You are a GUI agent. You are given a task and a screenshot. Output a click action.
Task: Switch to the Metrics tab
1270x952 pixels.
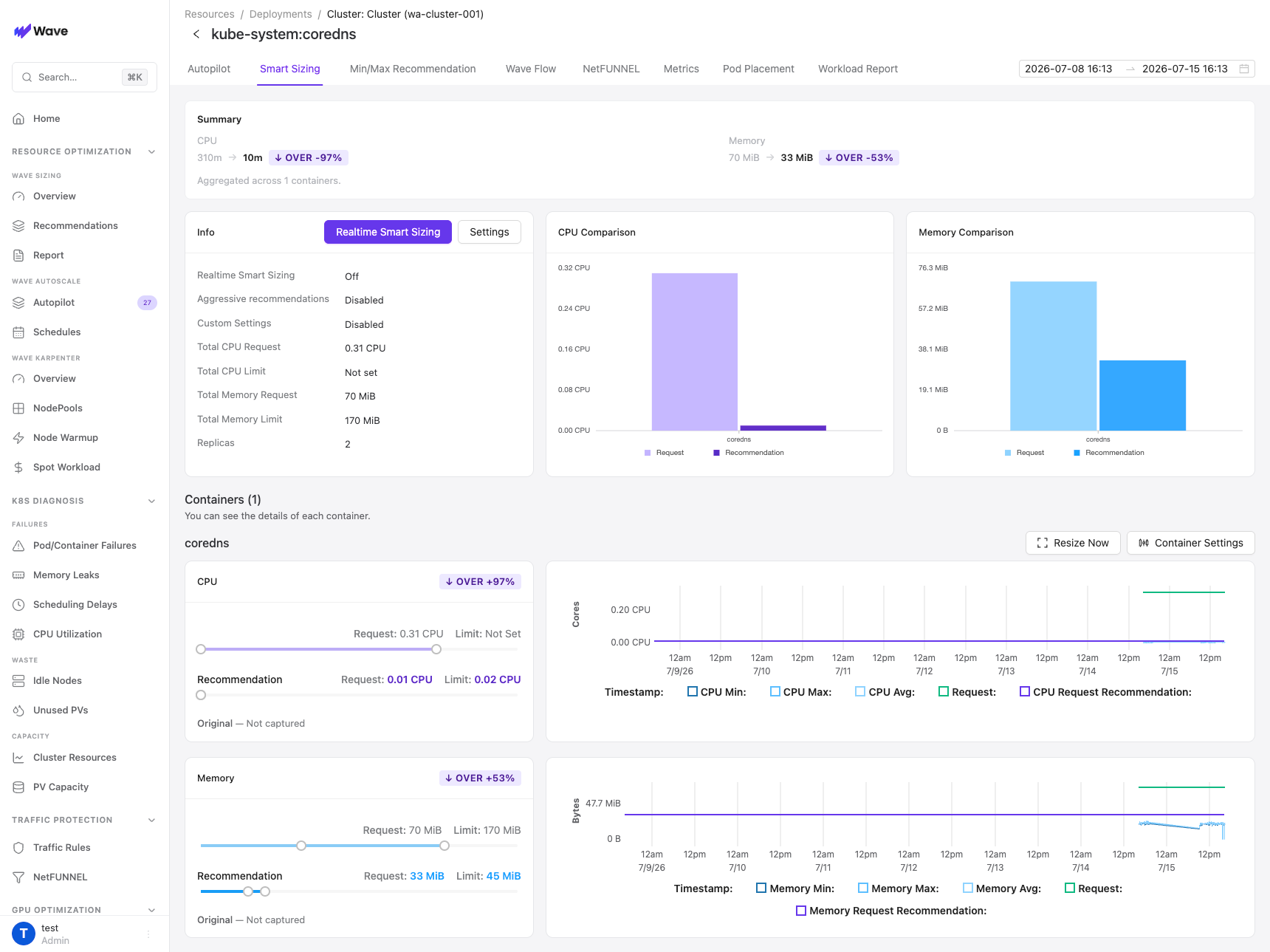(682, 69)
